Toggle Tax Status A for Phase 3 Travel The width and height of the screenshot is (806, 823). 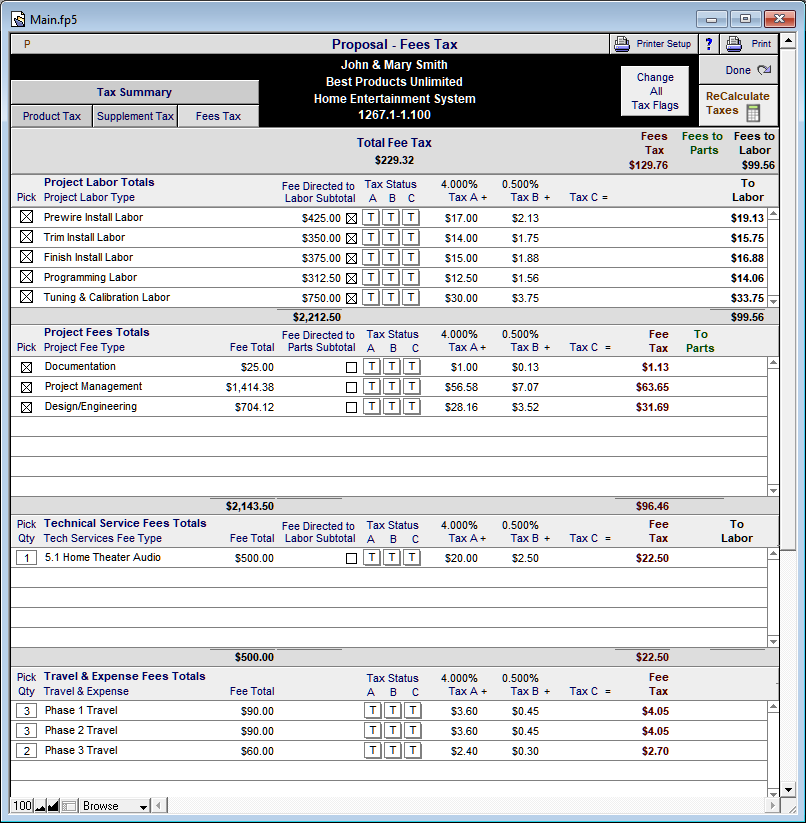point(373,751)
